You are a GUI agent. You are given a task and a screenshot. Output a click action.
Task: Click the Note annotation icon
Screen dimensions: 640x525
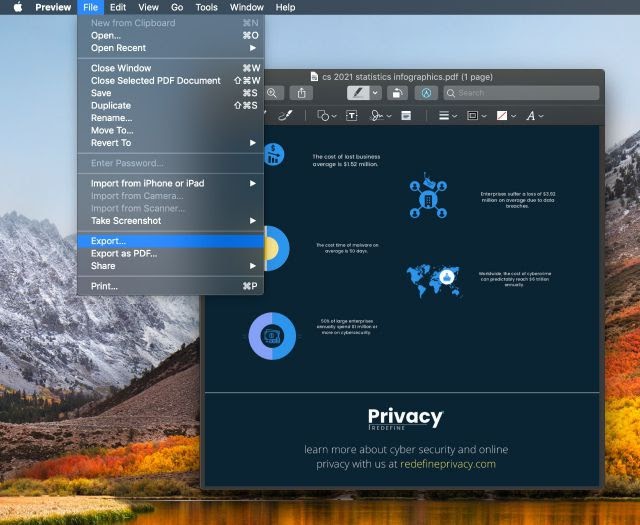(406, 116)
